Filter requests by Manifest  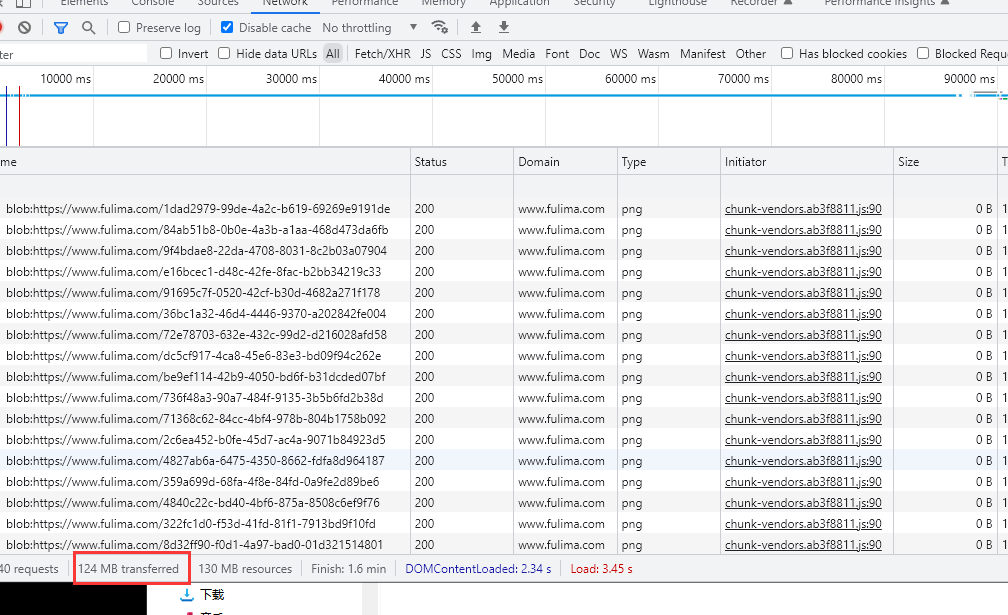pyautogui.click(x=703, y=54)
